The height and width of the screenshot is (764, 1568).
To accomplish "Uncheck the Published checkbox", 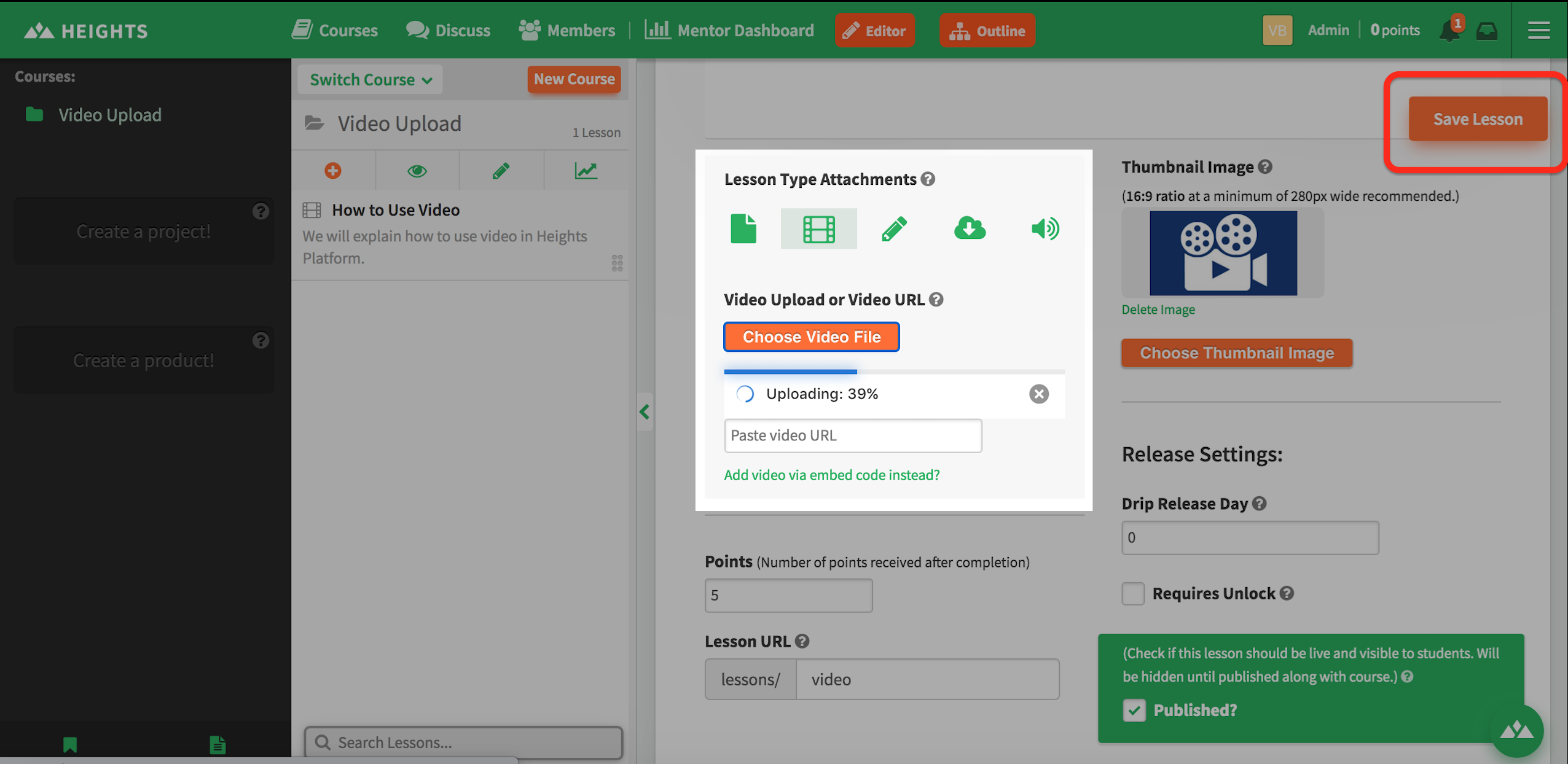I will click(1134, 711).
